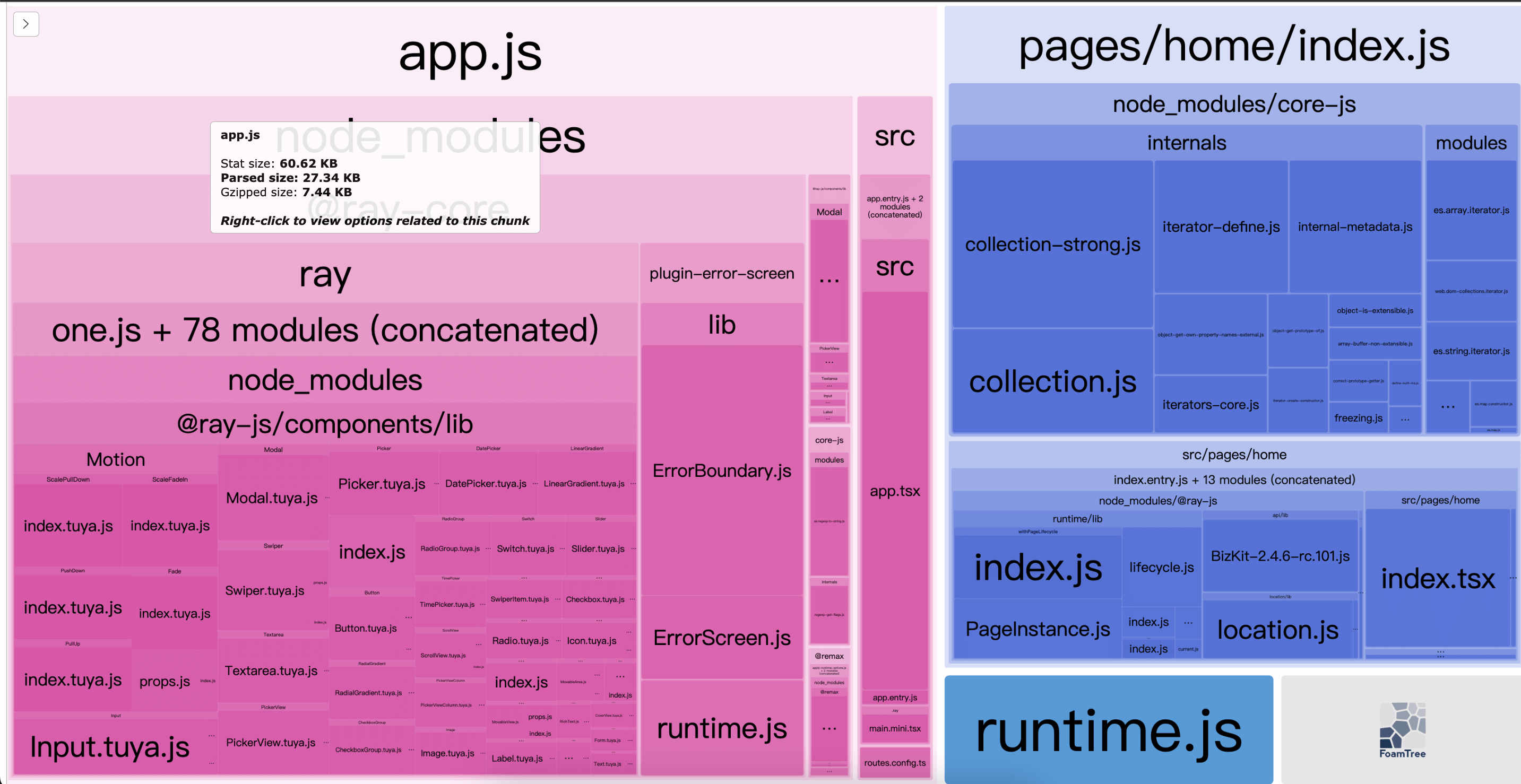Click the Switch.tuya.js module
The width and height of the screenshot is (1521, 784).
[525, 548]
